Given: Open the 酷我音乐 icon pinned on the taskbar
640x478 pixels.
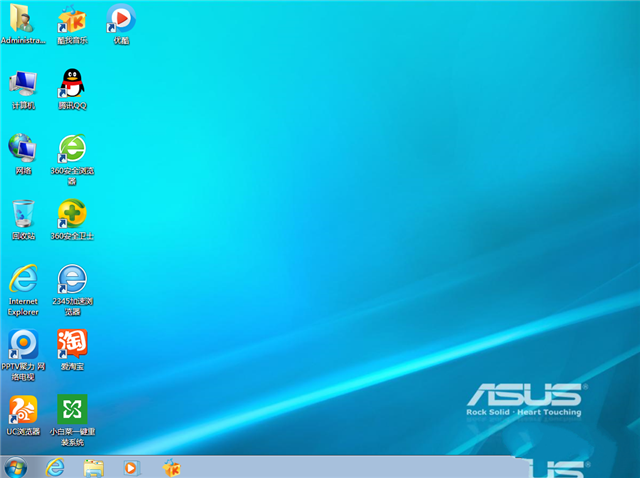Looking at the screenshot, I should coord(172,467).
